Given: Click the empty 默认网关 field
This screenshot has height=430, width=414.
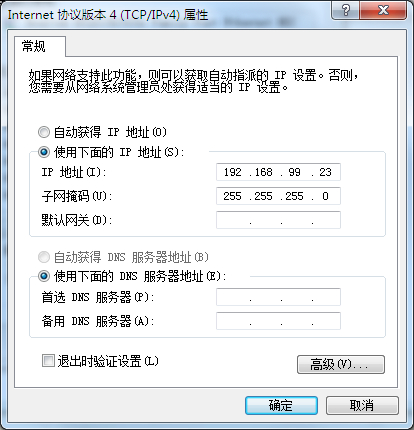Looking at the screenshot, I should pos(278,220).
